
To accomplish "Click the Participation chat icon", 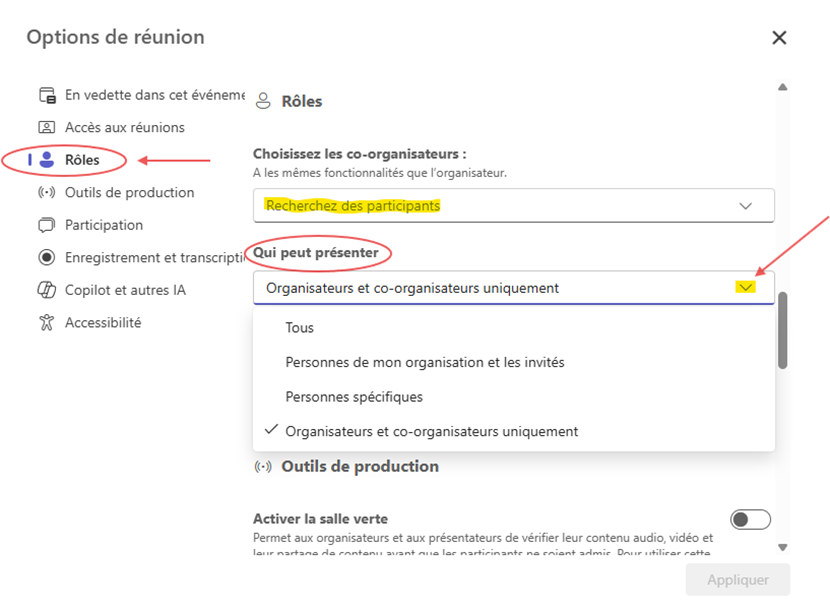I will click(47, 225).
